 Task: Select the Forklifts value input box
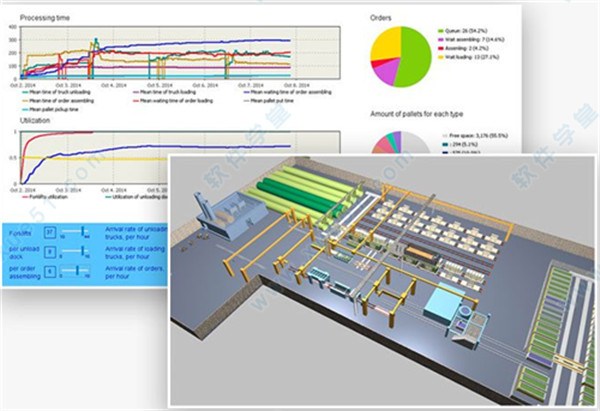tap(51, 232)
